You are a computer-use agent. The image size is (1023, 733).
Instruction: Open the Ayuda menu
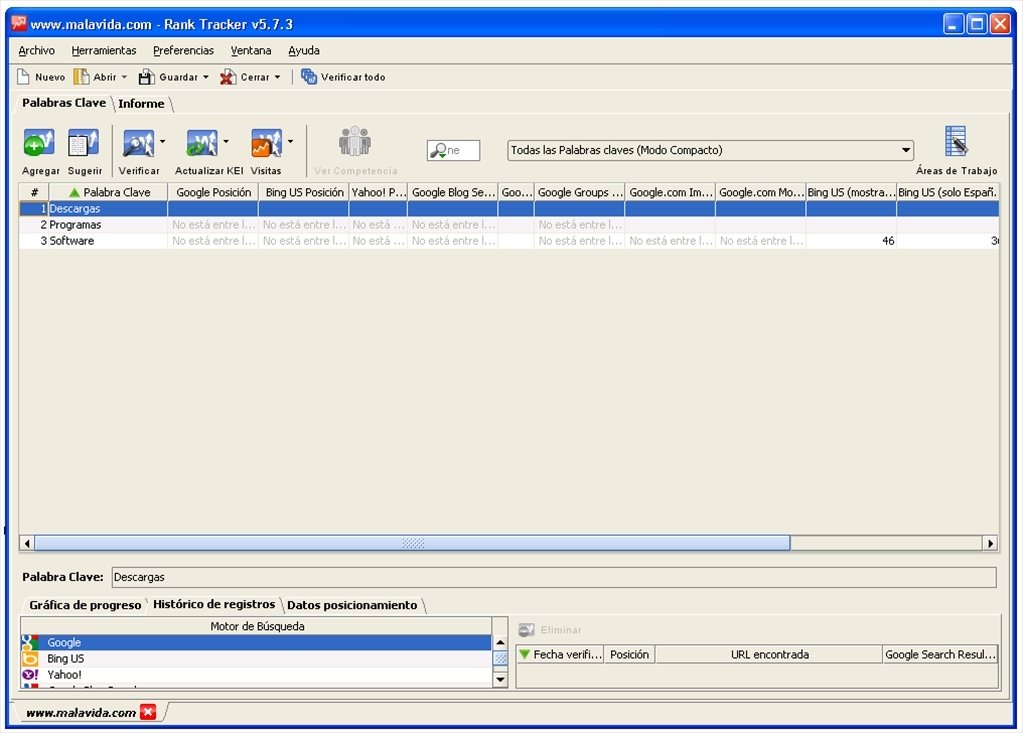pos(304,50)
